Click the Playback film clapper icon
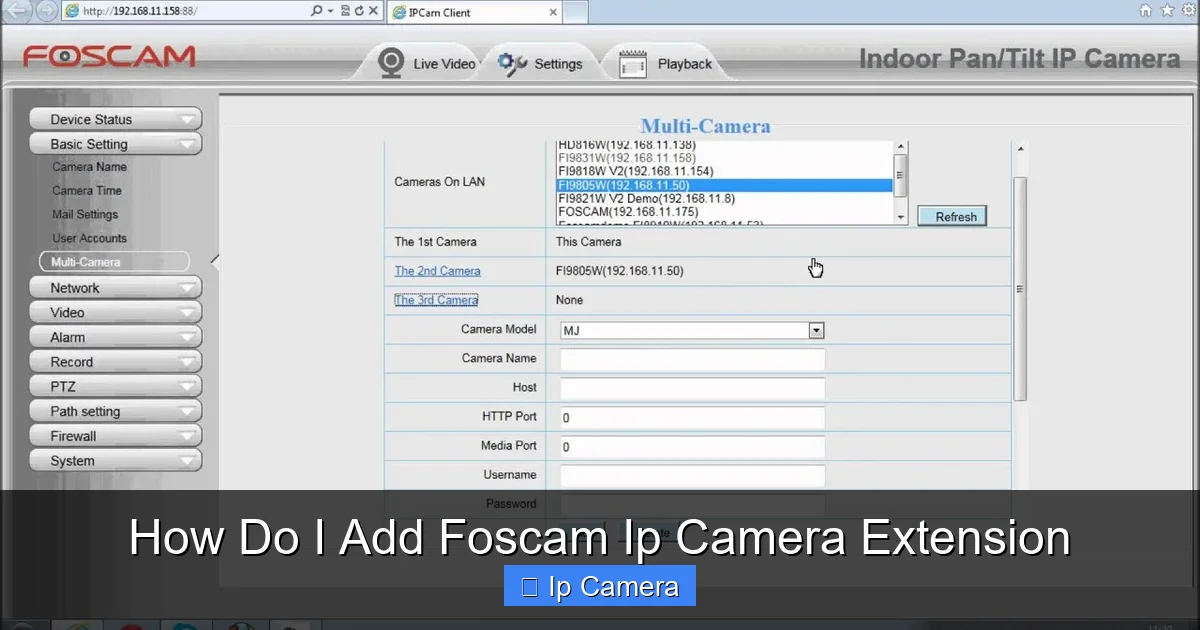Viewport: 1200px width, 630px height. pos(633,64)
